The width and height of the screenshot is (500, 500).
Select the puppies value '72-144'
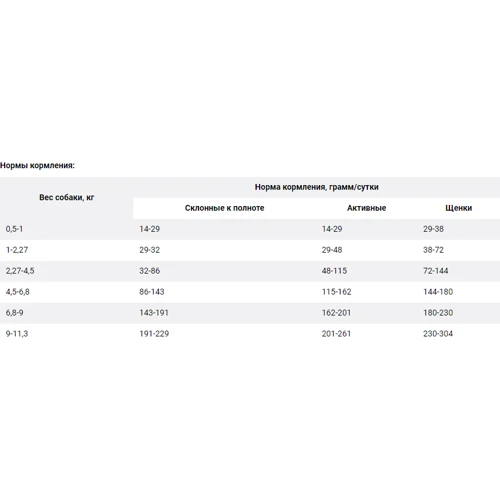coord(436,271)
